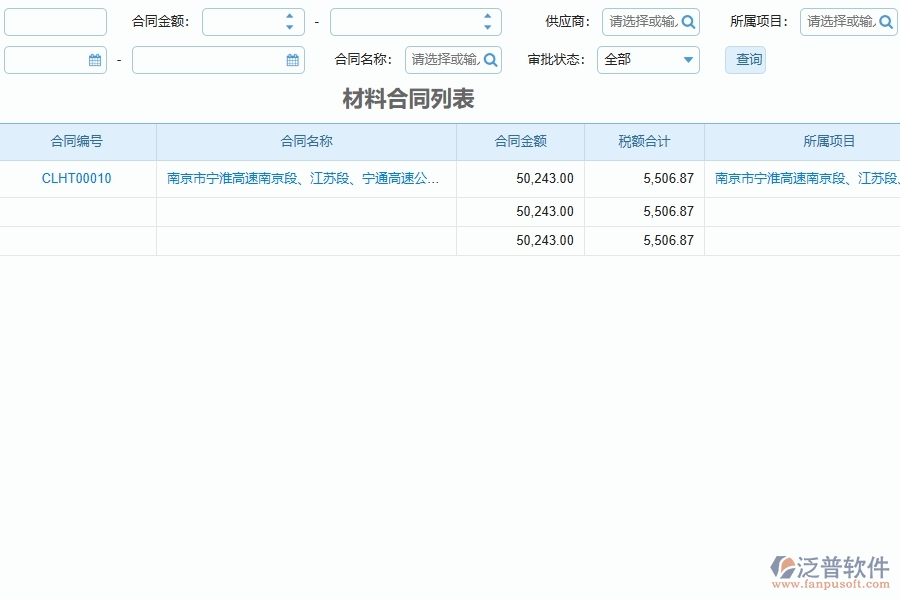
Task: Increase minimum 合同金额 with the up stepper
Action: click(287, 14)
